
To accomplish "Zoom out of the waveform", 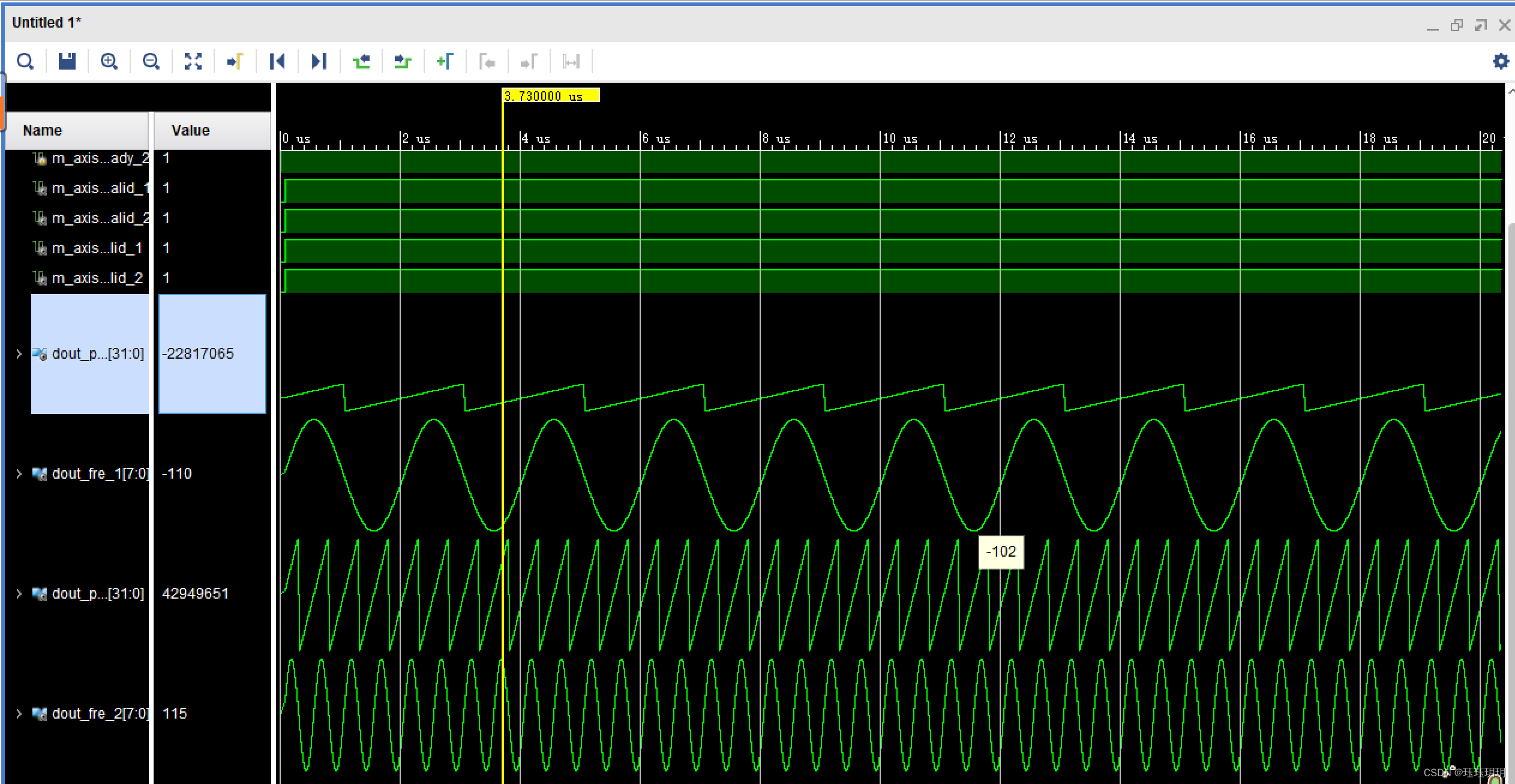I will pos(151,61).
